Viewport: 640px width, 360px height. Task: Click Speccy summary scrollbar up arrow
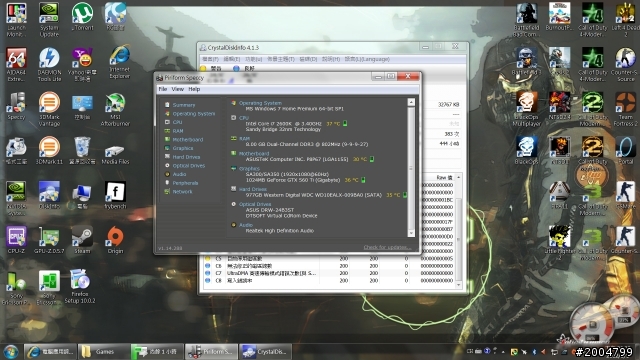point(411,102)
